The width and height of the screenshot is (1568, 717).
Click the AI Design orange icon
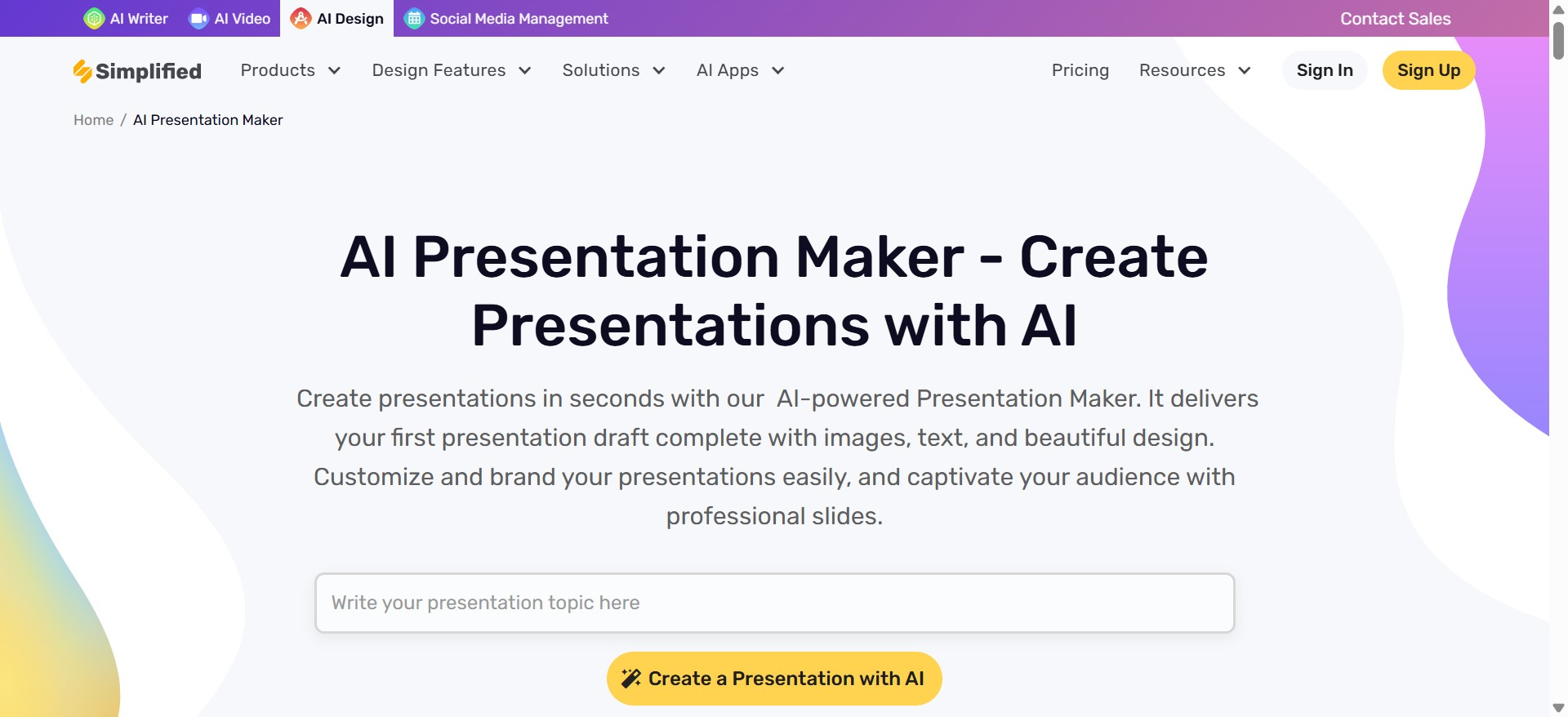[x=301, y=19]
